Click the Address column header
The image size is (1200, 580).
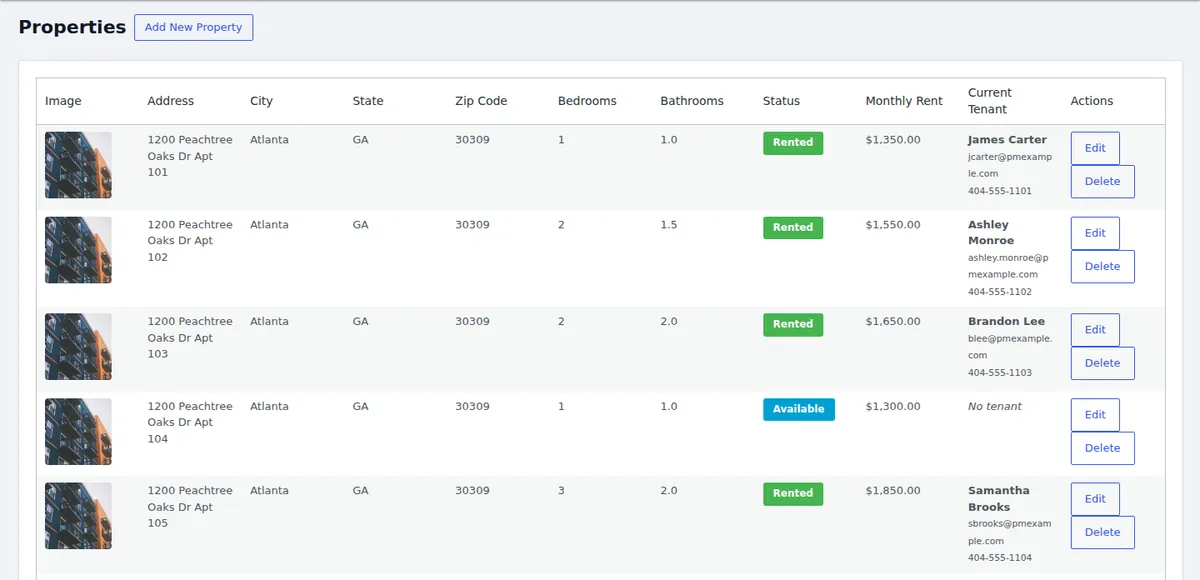tap(171, 101)
